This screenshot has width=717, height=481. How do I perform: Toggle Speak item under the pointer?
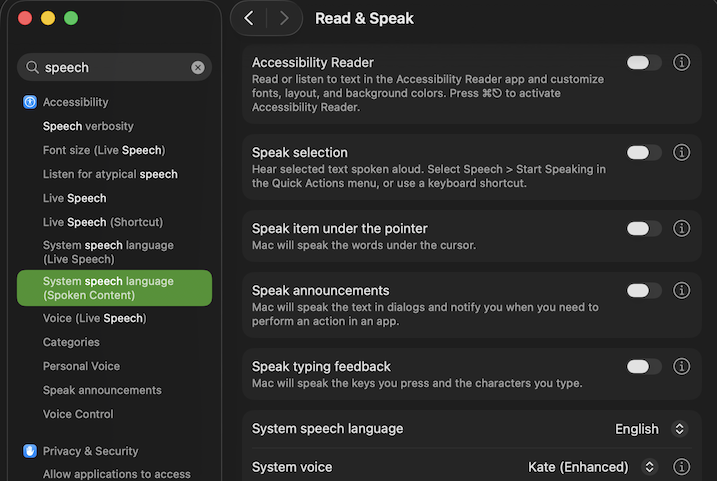click(644, 229)
